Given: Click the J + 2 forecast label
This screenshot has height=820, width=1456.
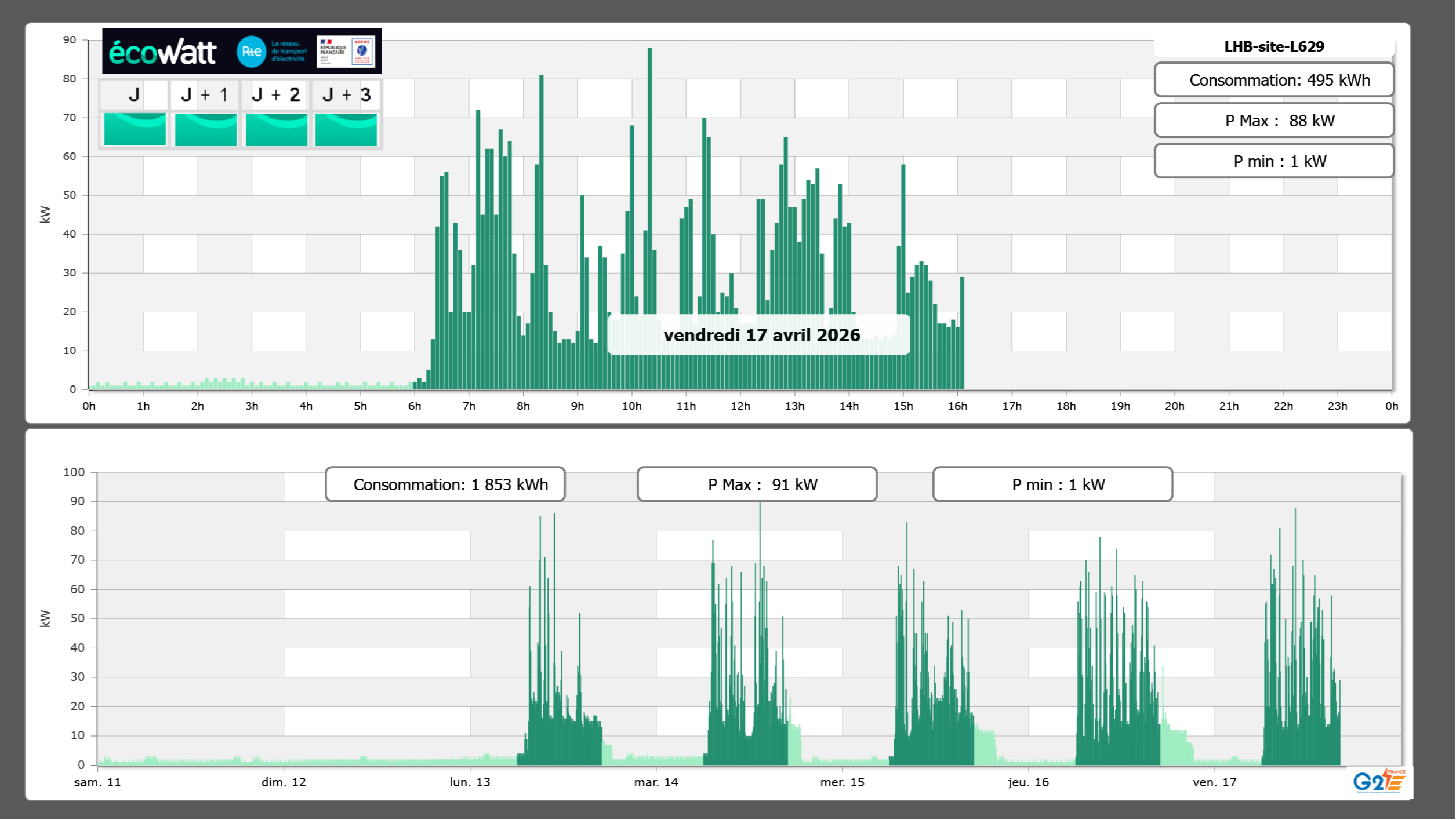Looking at the screenshot, I should point(276,94).
